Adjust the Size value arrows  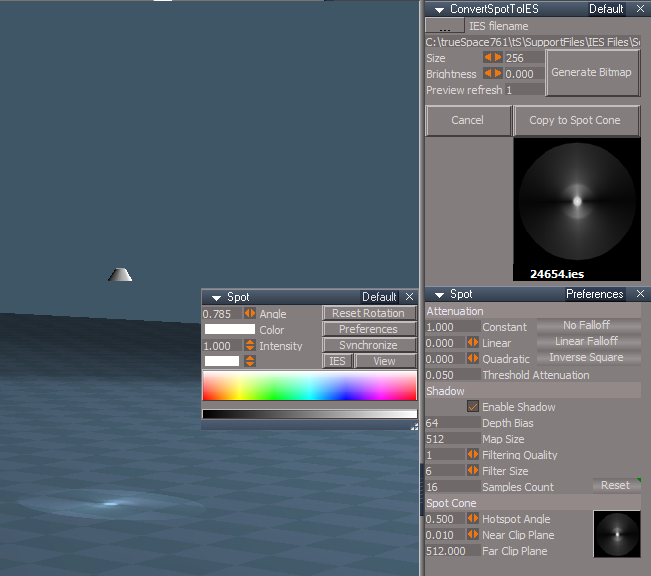point(493,58)
